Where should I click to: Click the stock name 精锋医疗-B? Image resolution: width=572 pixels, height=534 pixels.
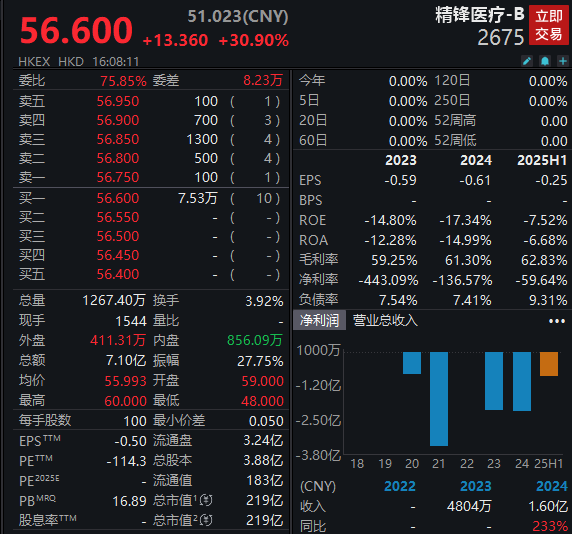point(479,15)
